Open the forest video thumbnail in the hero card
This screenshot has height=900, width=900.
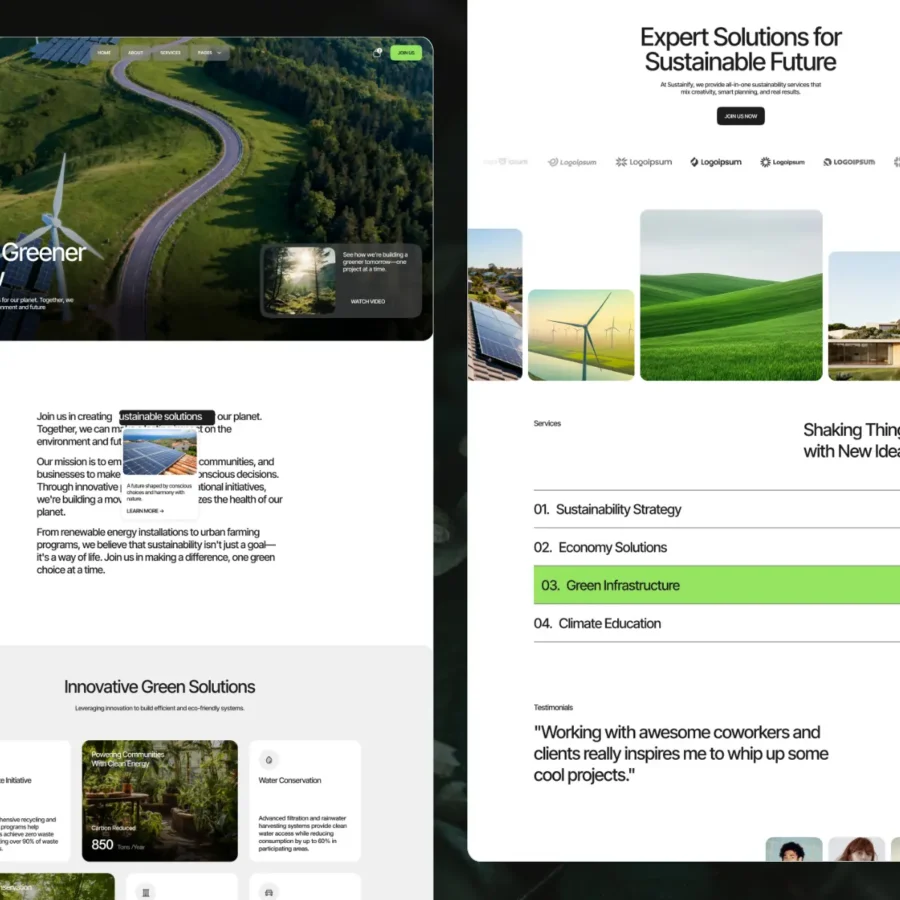pos(300,281)
